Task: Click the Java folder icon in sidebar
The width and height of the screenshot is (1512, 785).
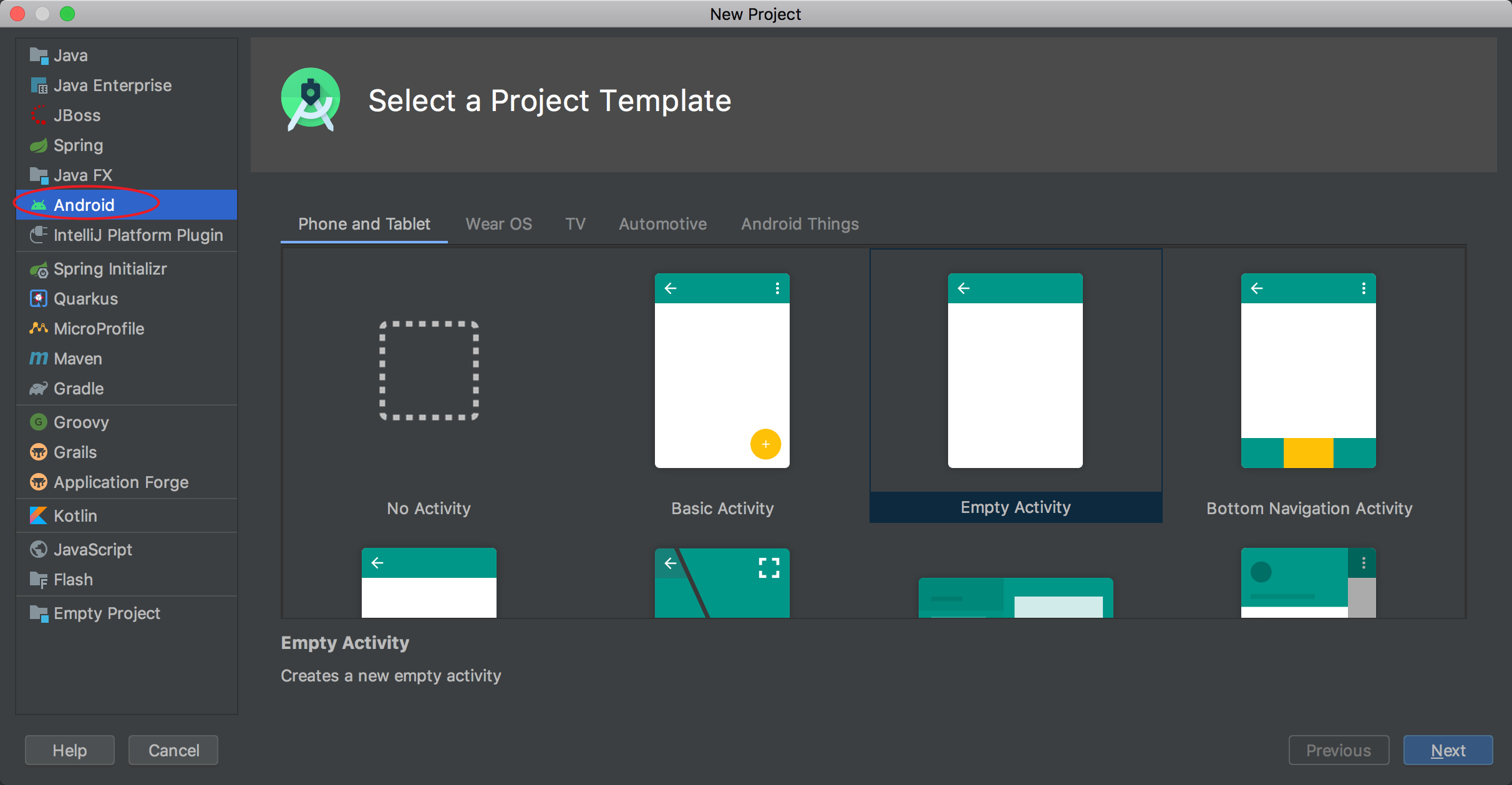Action: tap(39, 56)
